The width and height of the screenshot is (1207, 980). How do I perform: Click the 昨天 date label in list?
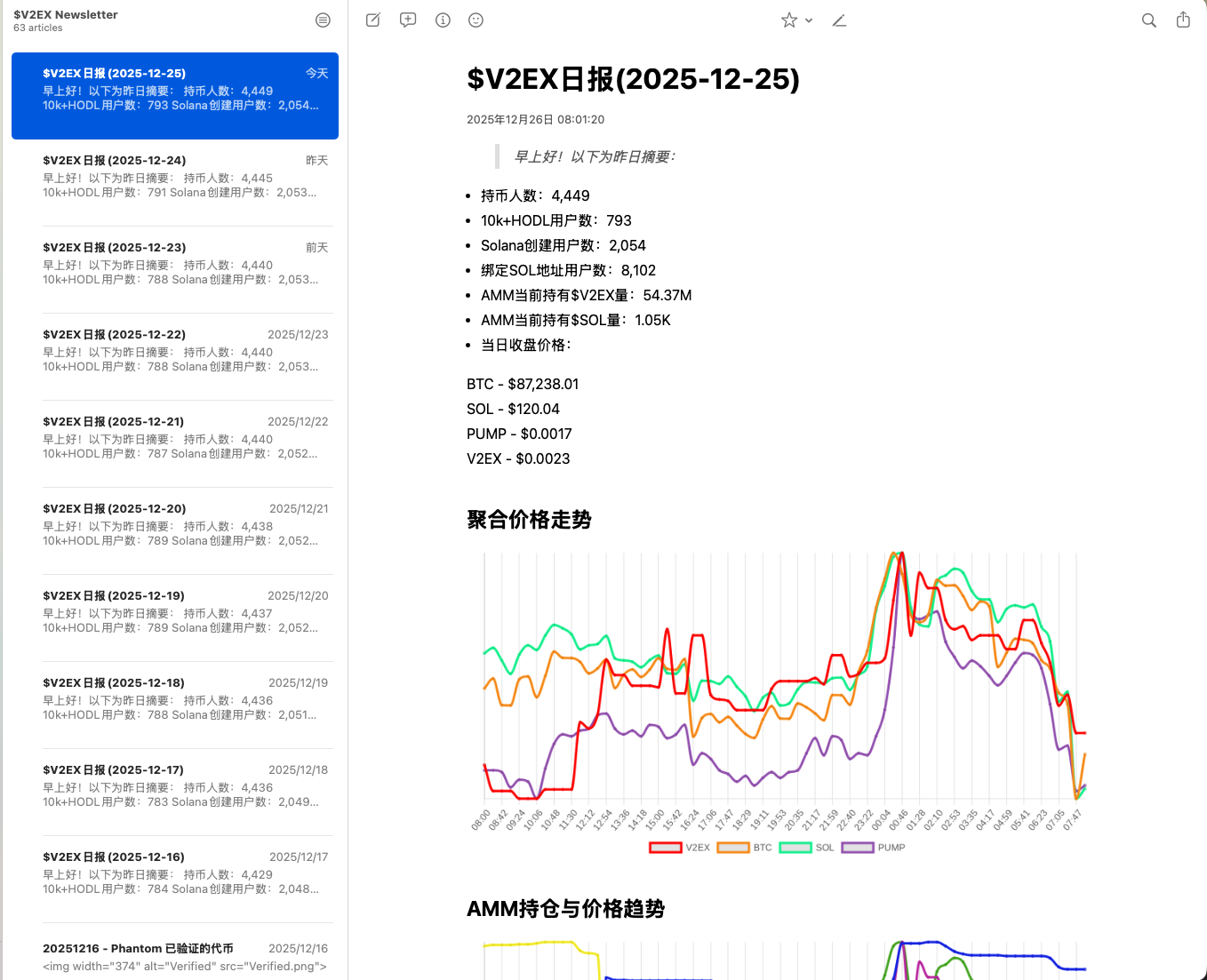pyautogui.click(x=316, y=160)
